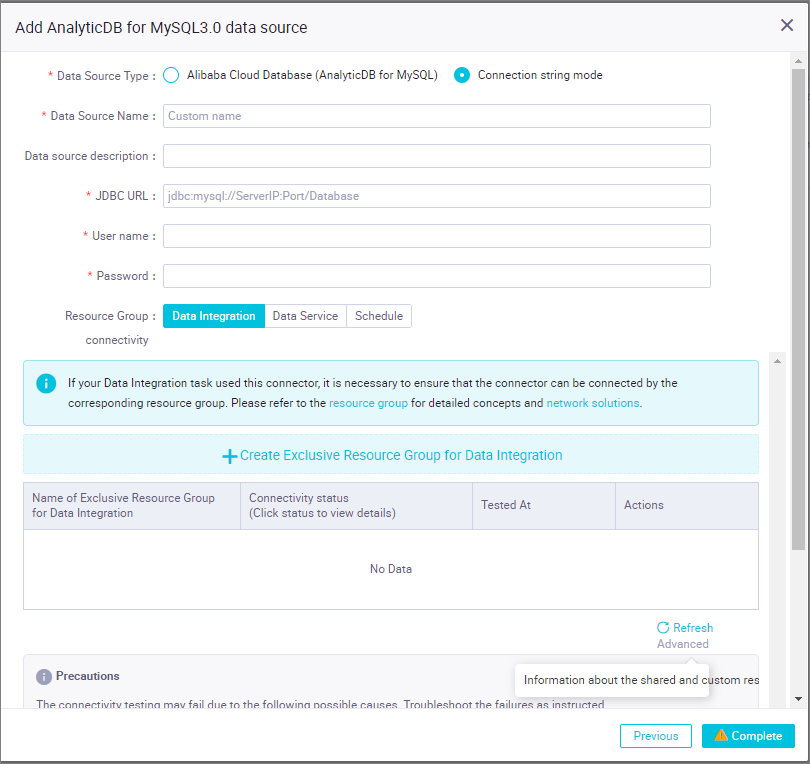Click the plus icon to create resource group
The width and height of the screenshot is (810, 764).
click(229, 456)
